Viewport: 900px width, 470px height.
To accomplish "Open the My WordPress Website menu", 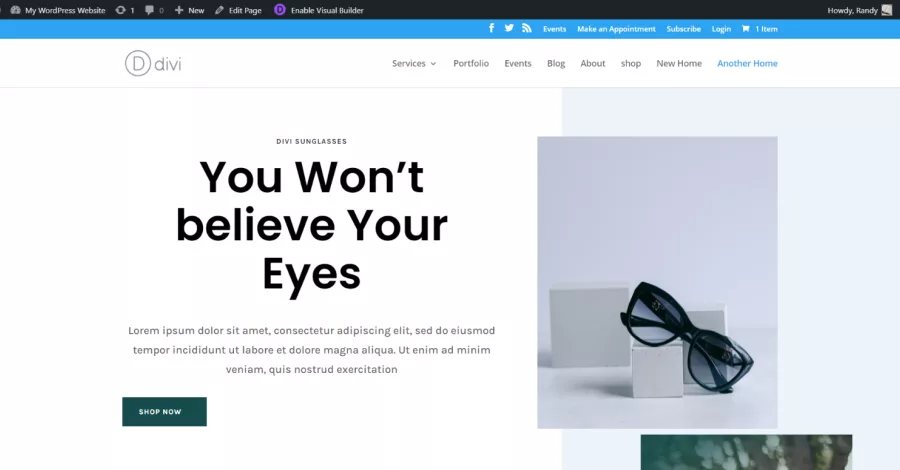I will pos(58,10).
